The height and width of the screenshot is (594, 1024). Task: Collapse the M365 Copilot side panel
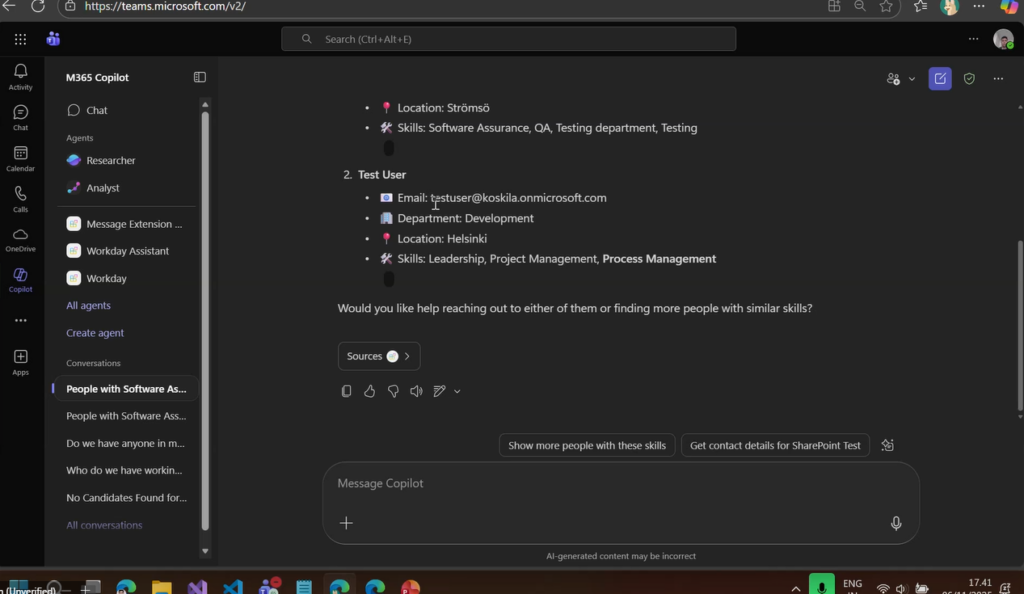click(x=200, y=77)
